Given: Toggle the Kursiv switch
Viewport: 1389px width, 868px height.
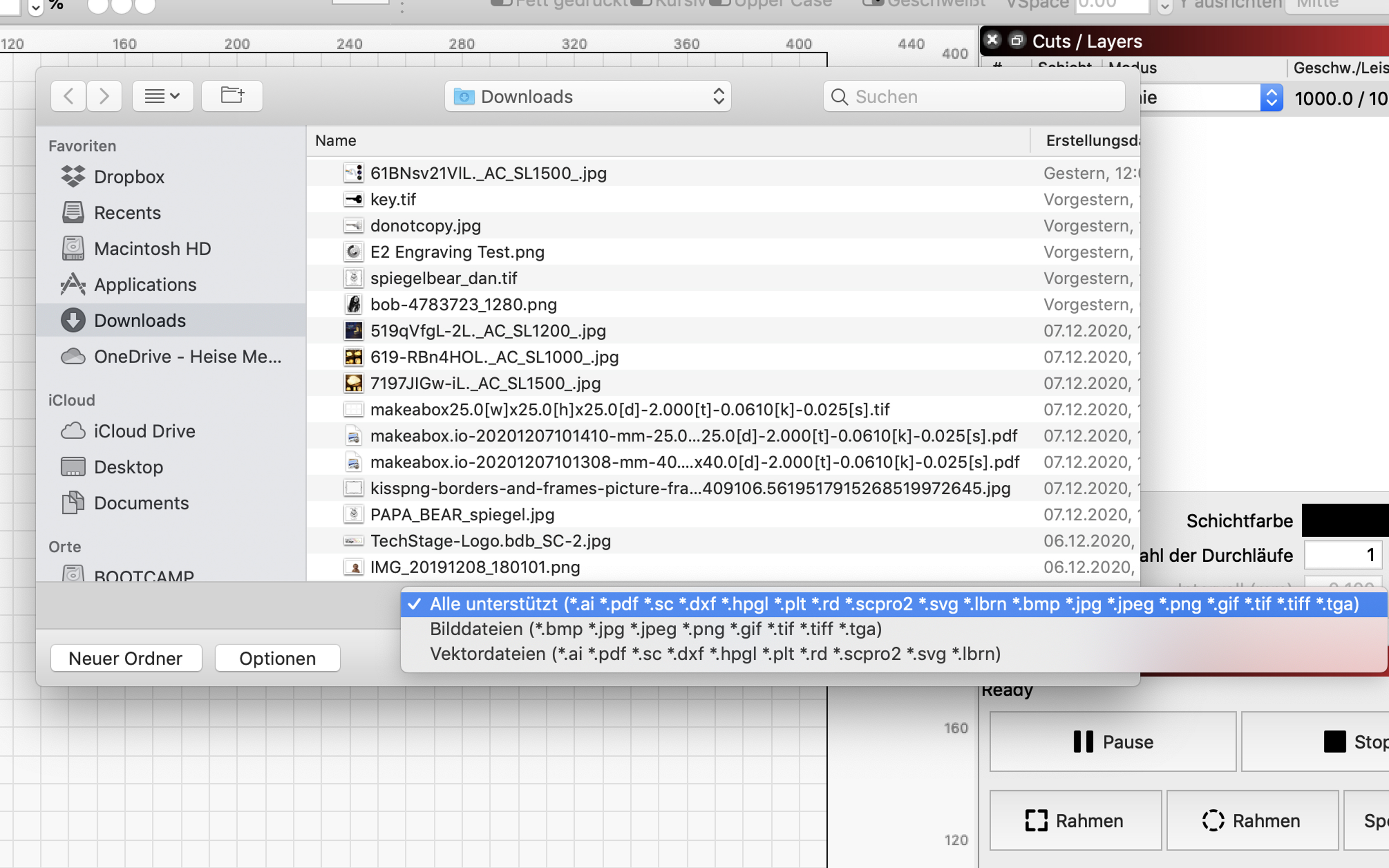Looking at the screenshot, I should 642,3.
